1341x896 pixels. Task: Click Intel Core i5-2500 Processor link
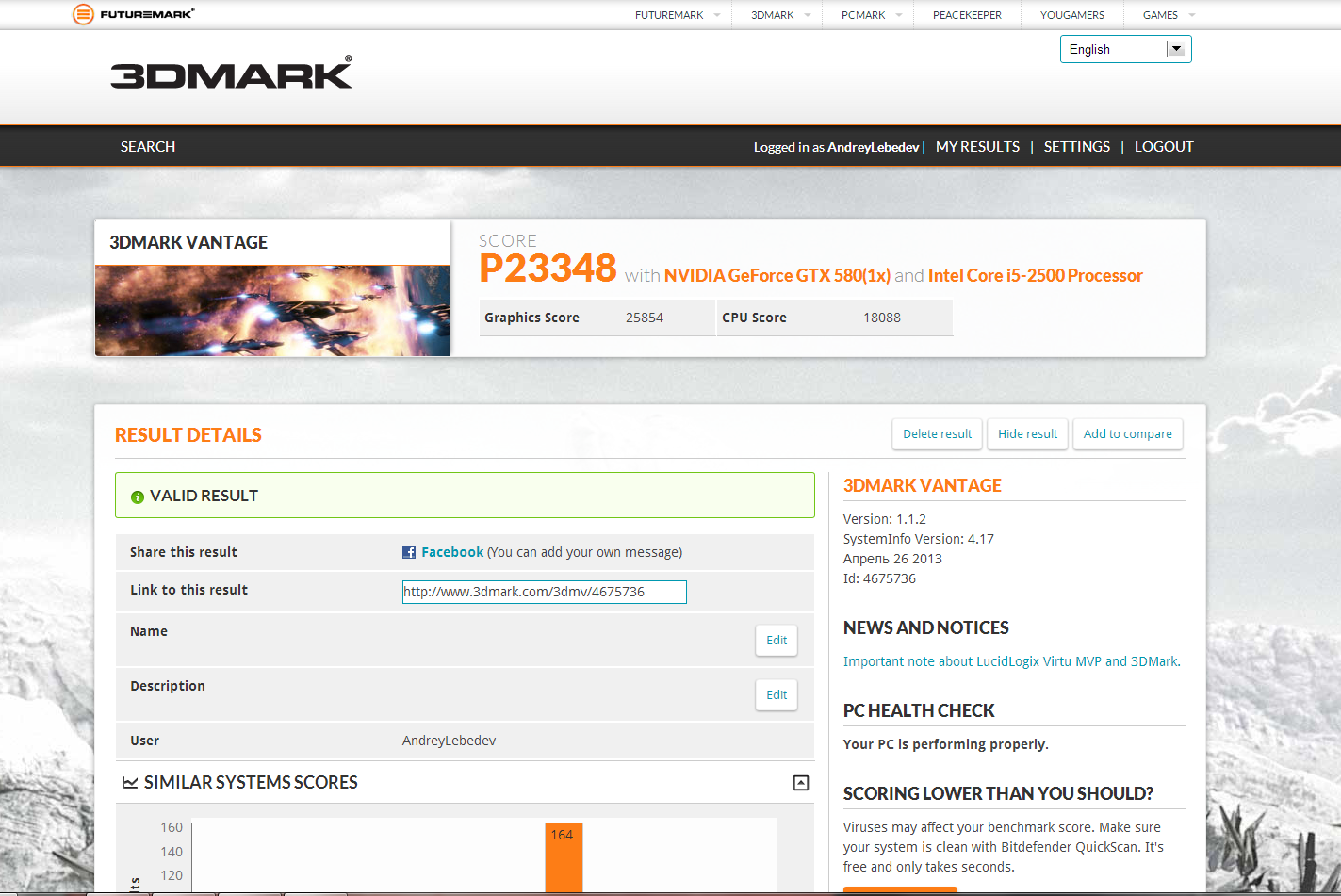pyautogui.click(x=1036, y=276)
